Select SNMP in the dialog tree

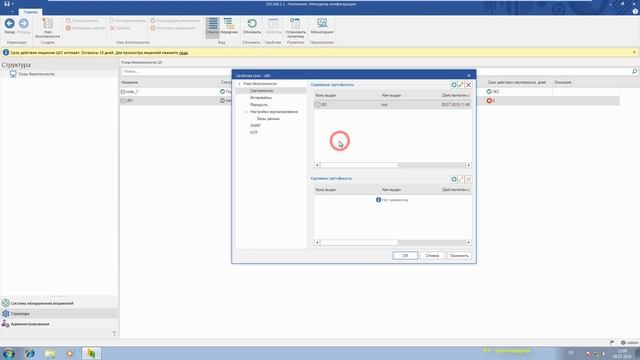click(x=256, y=126)
